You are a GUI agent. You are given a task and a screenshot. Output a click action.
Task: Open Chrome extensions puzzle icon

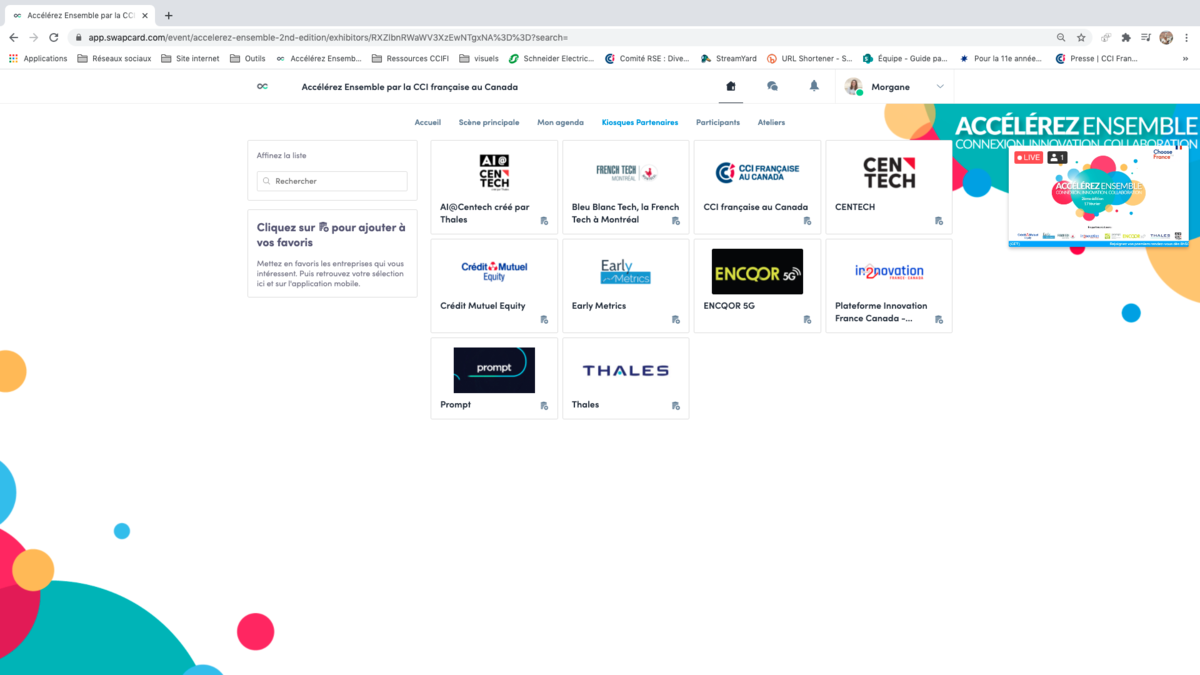coord(1126,38)
